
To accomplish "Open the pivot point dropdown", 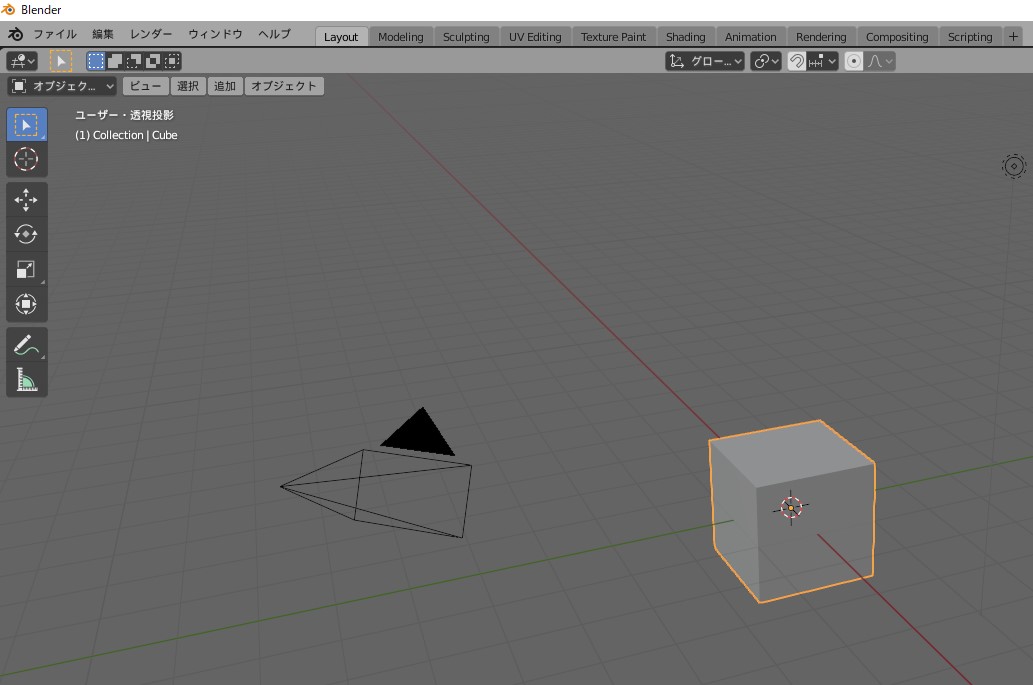I will tap(766, 61).
